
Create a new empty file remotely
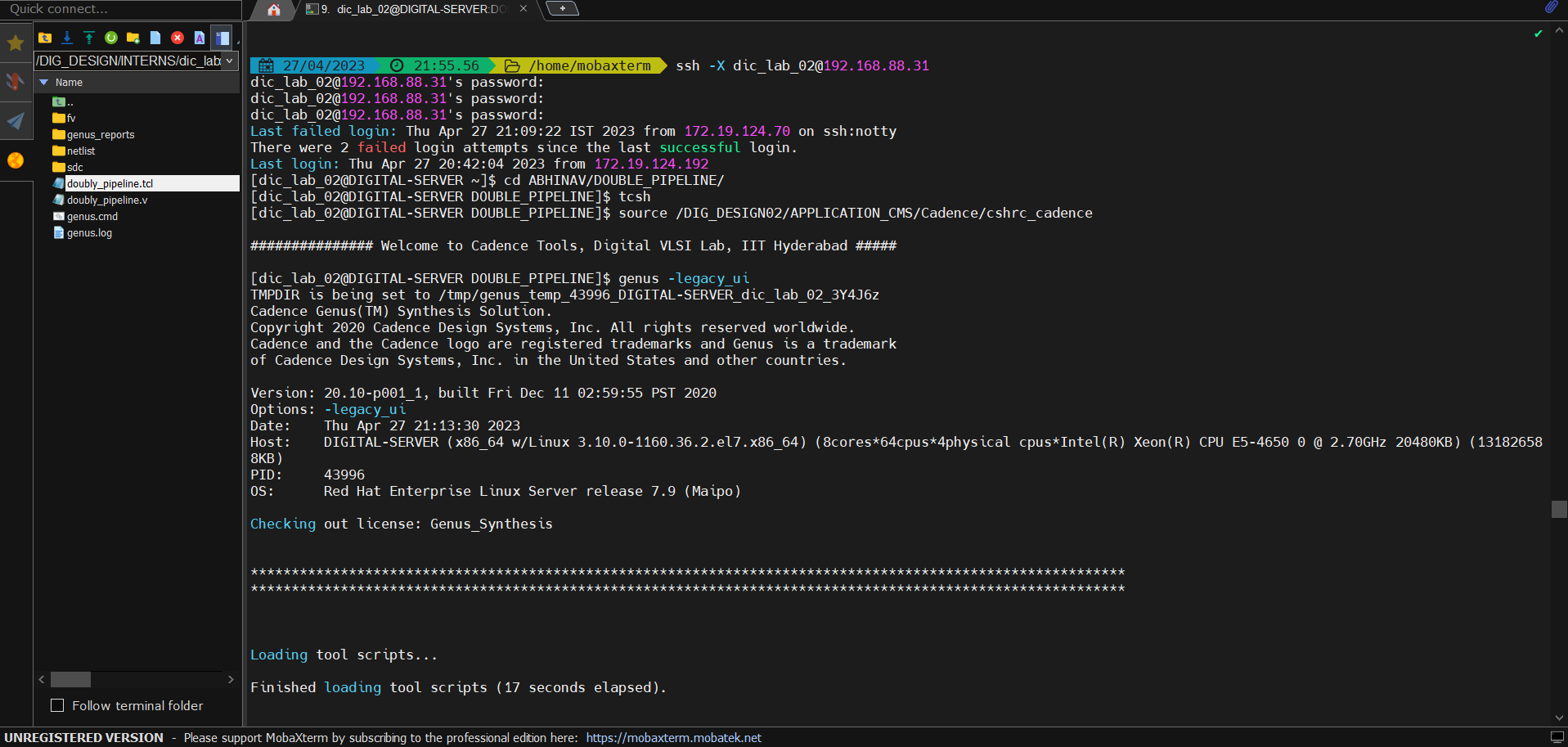point(155,38)
